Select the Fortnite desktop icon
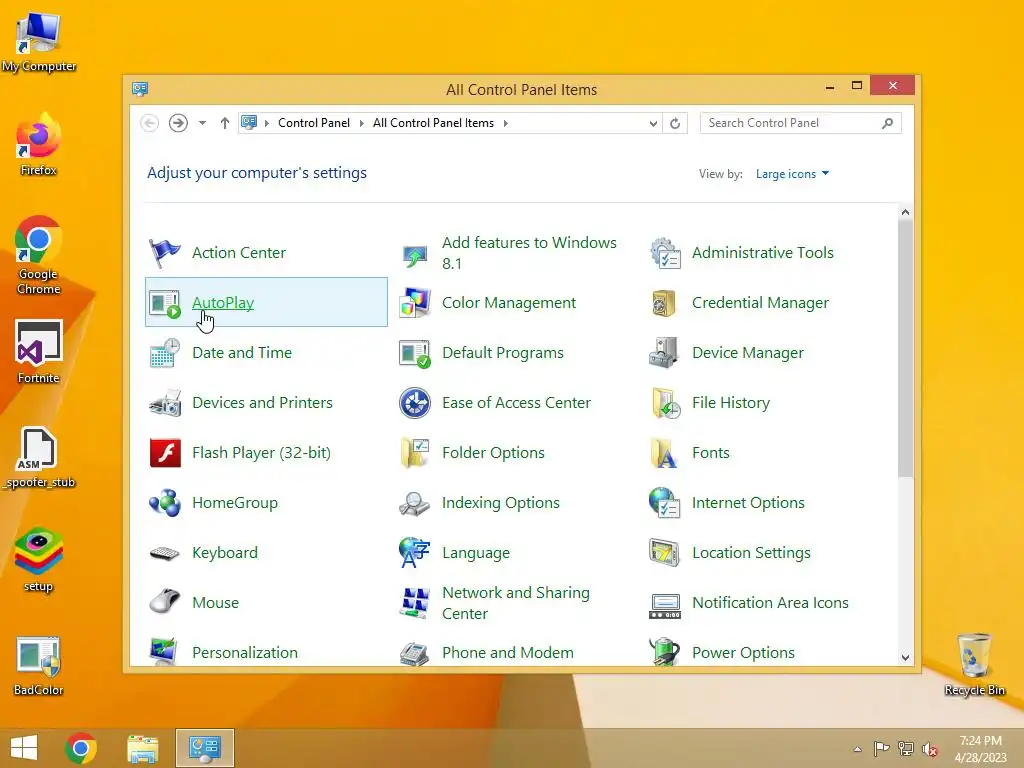 [39, 352]
